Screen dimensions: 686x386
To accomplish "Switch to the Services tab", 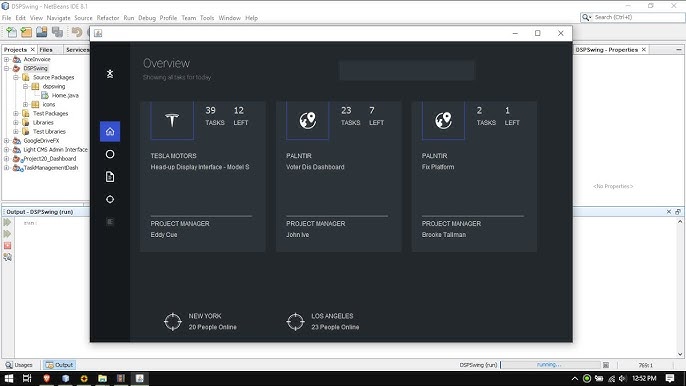I will pos(77,50).
